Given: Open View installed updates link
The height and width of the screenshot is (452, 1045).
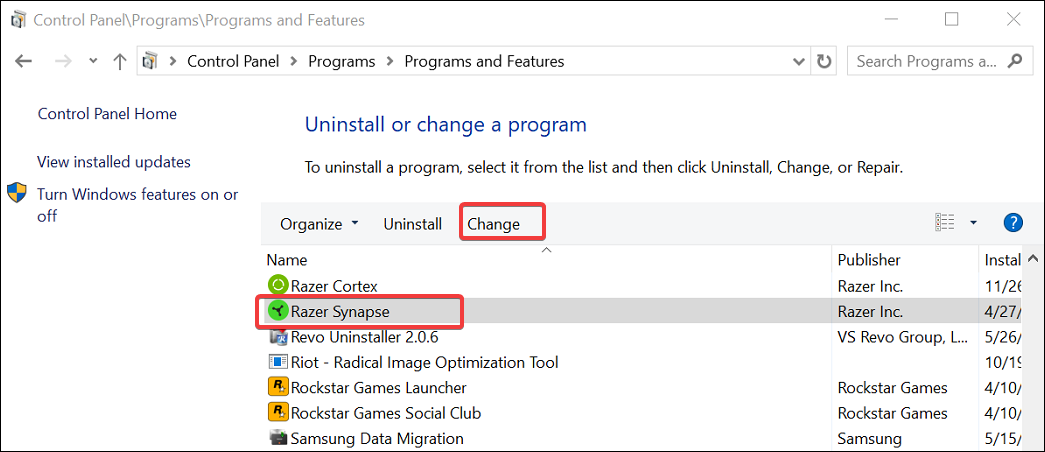Looking at the screenshot, I should tap(114, 162).
